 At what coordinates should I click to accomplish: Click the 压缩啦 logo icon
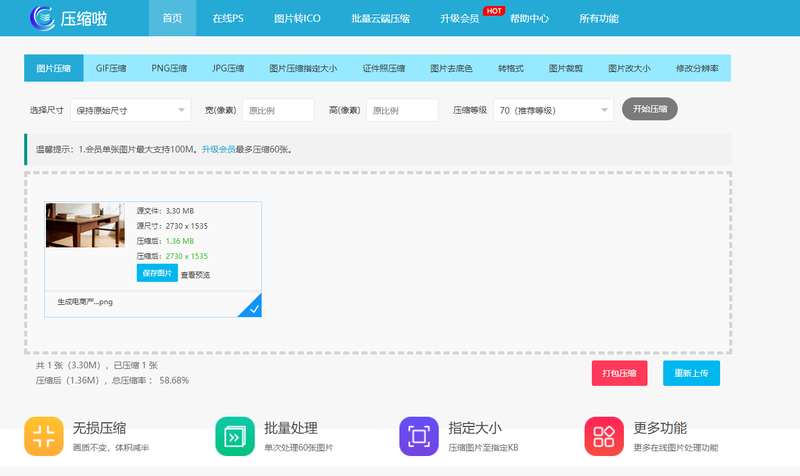pos(42,18)
